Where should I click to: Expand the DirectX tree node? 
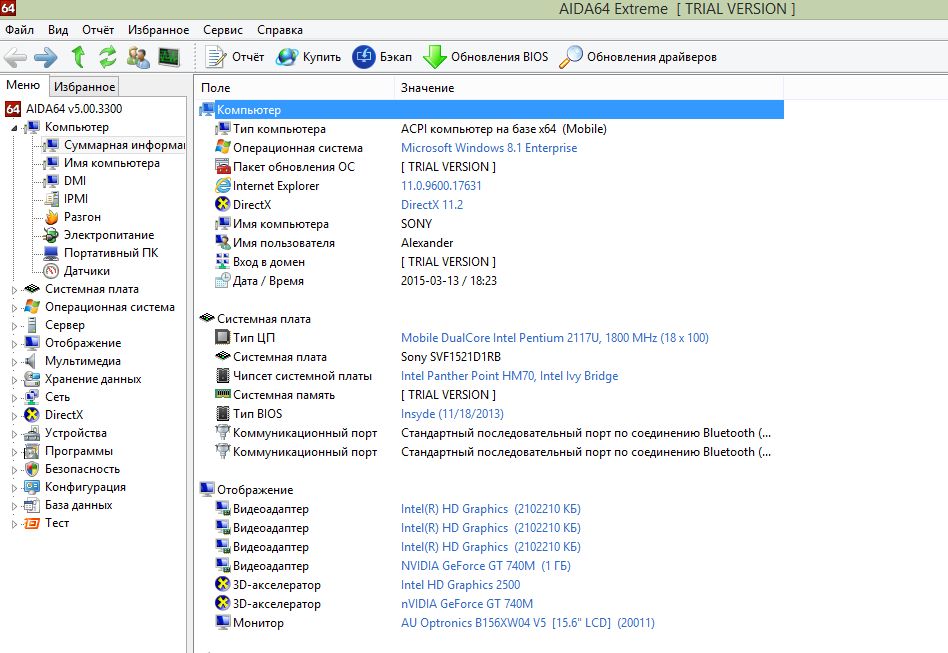tap(14, 416)
